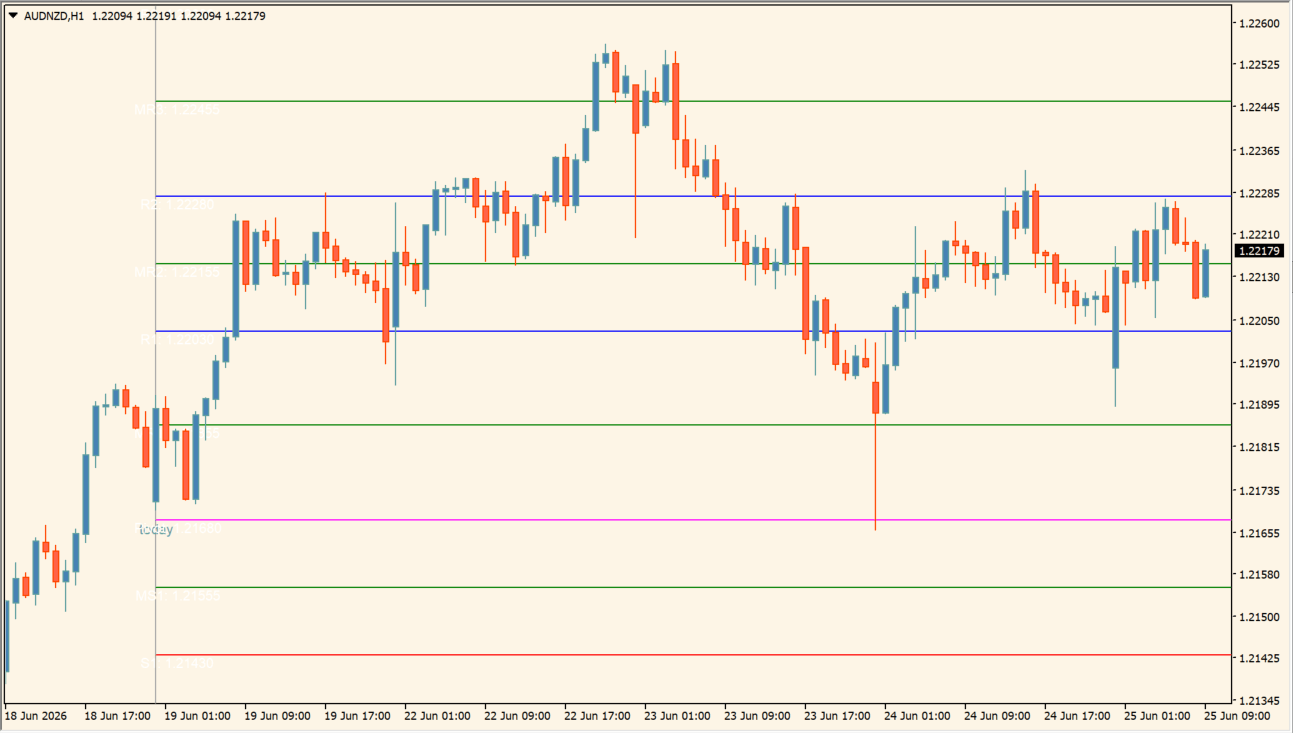Image resolution: width=1293 pixels, height=733 pixels.
Task: Click the 1.22445 price scale label
Action: (x=1258, y=107)
